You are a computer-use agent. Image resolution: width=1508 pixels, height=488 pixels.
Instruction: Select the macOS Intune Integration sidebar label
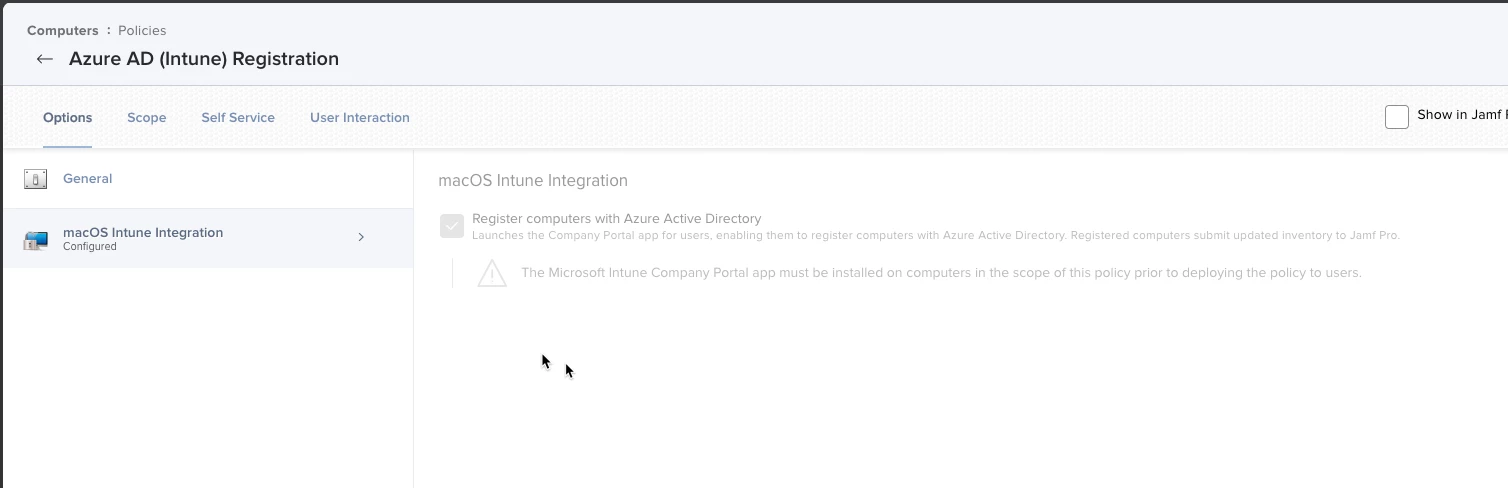click(x=143, y=232)
